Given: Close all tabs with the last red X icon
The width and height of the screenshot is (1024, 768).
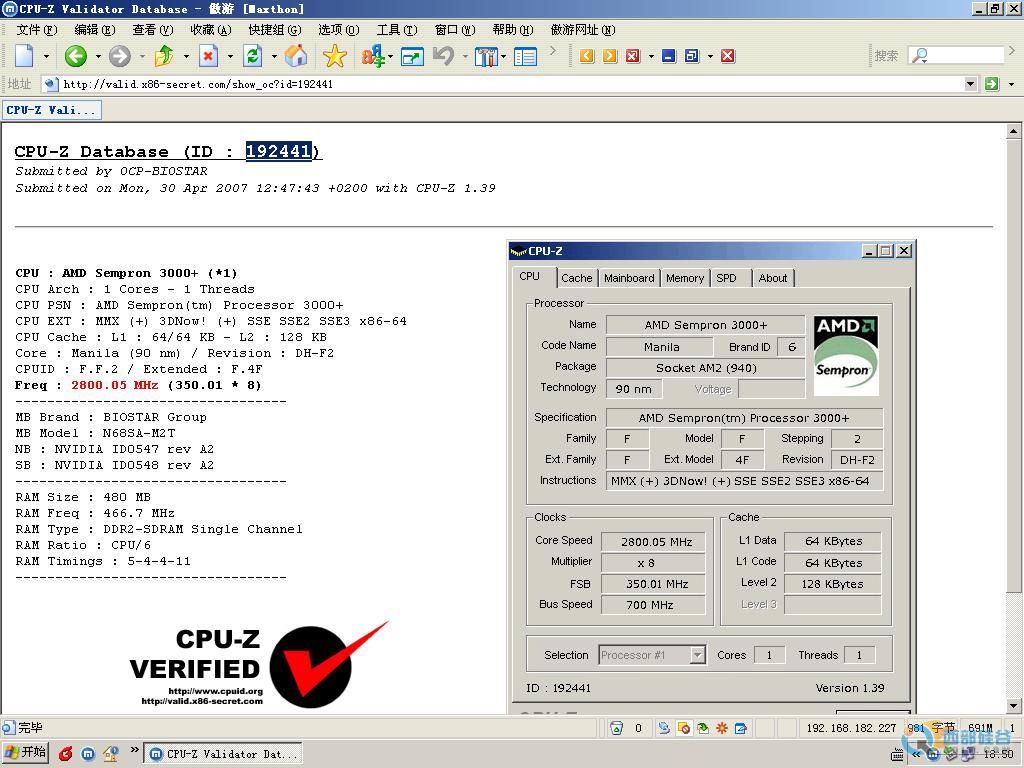Looking at the screenshot, I should 728,56.
